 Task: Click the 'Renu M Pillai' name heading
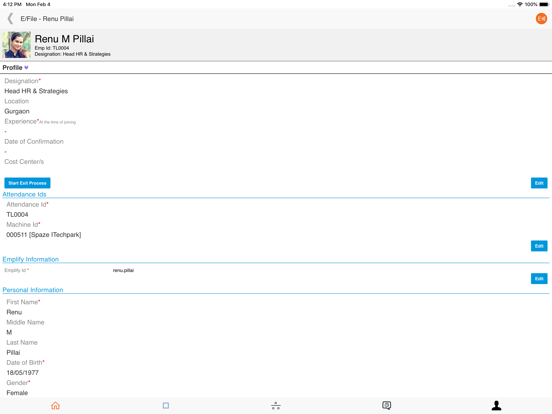(64, 39)
